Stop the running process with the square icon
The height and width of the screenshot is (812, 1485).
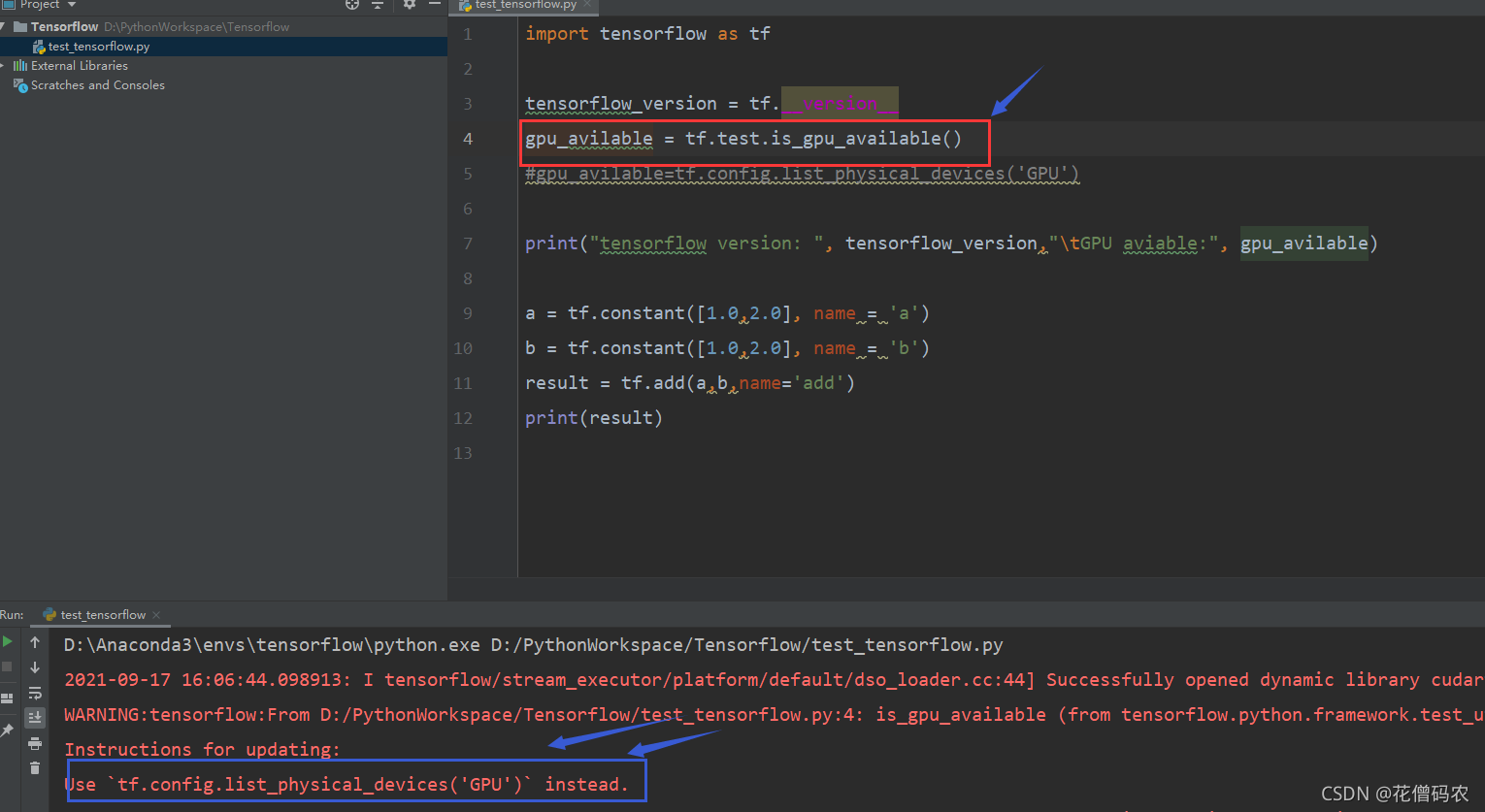[x=8, y=667]
